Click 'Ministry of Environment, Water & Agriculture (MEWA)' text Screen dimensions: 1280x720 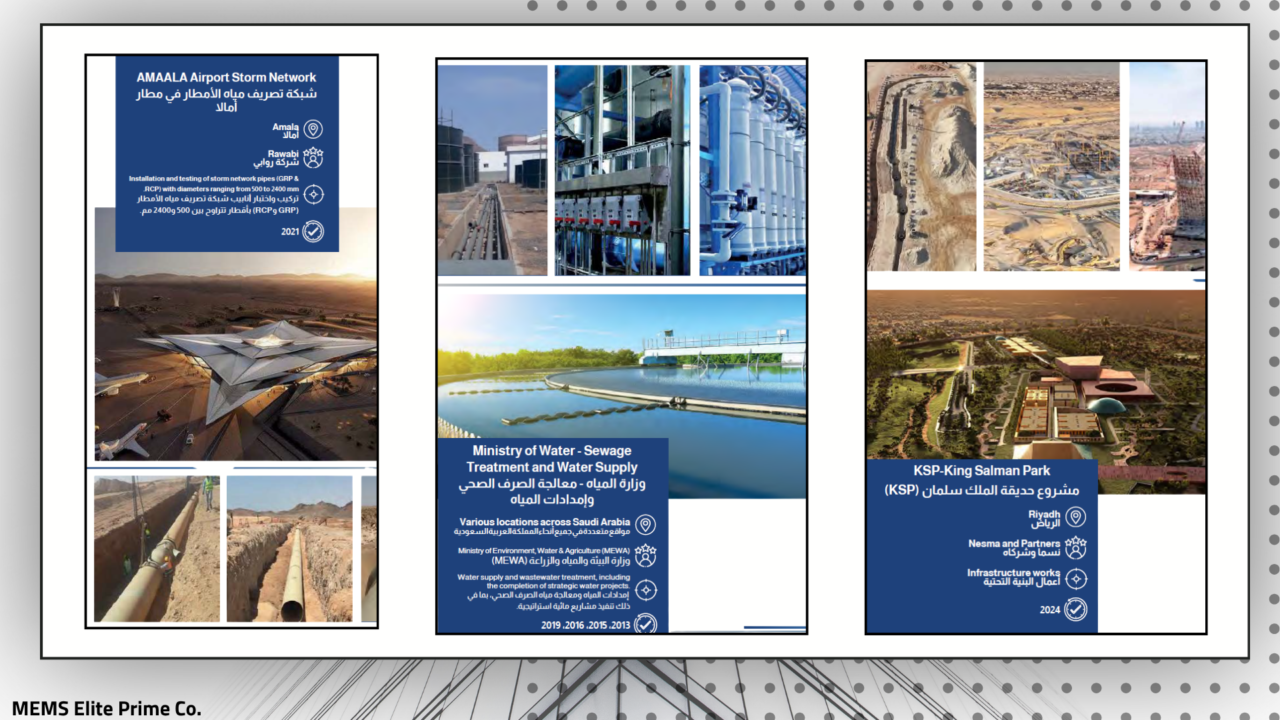544,551
